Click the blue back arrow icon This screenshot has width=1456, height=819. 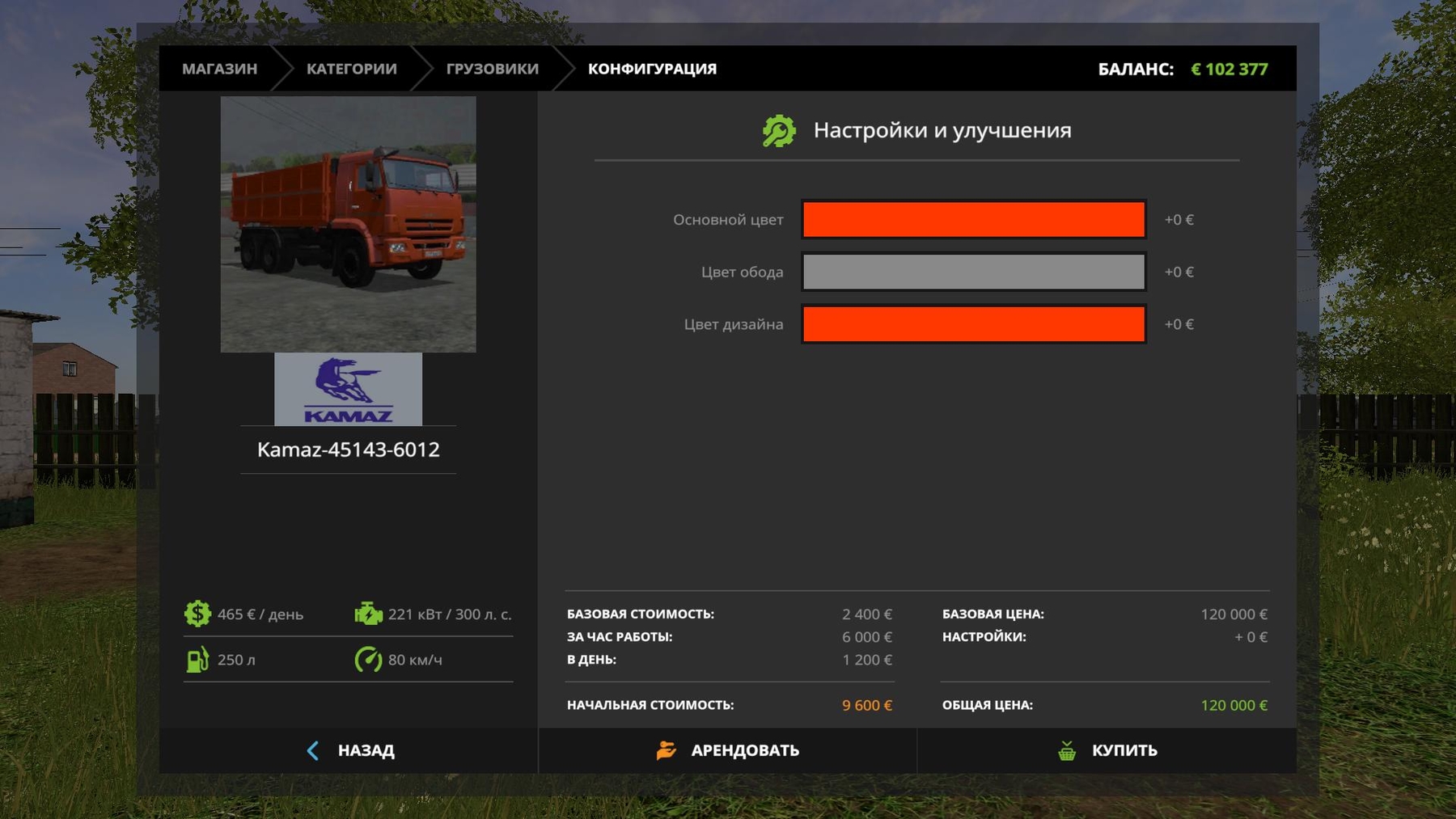[313, 750]
